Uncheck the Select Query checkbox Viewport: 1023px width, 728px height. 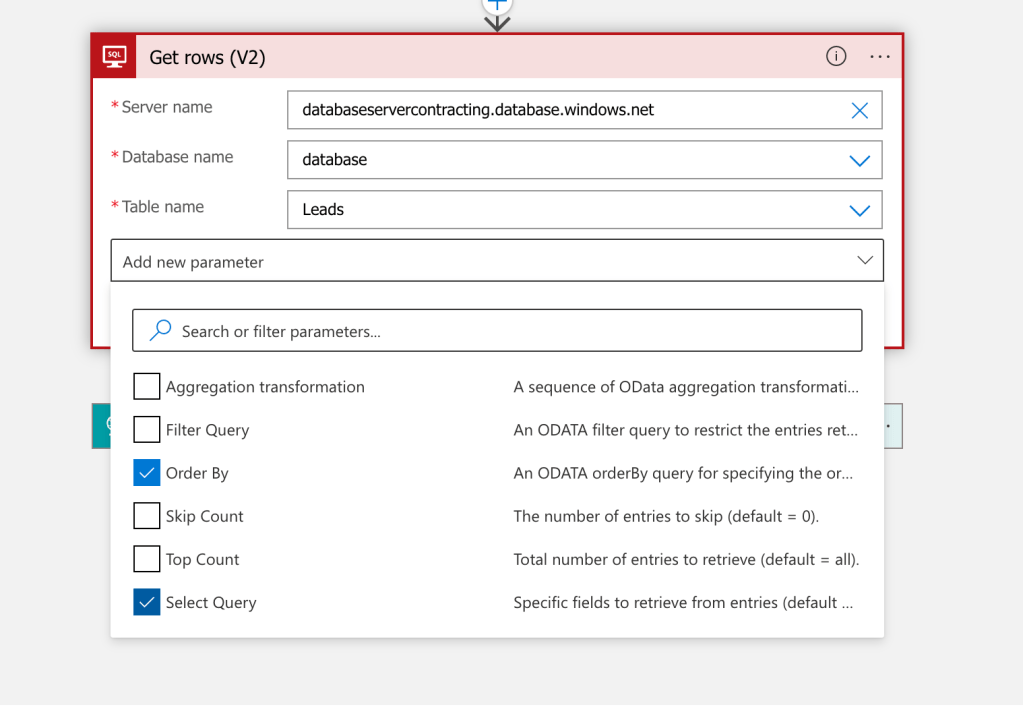coord(147,601)
